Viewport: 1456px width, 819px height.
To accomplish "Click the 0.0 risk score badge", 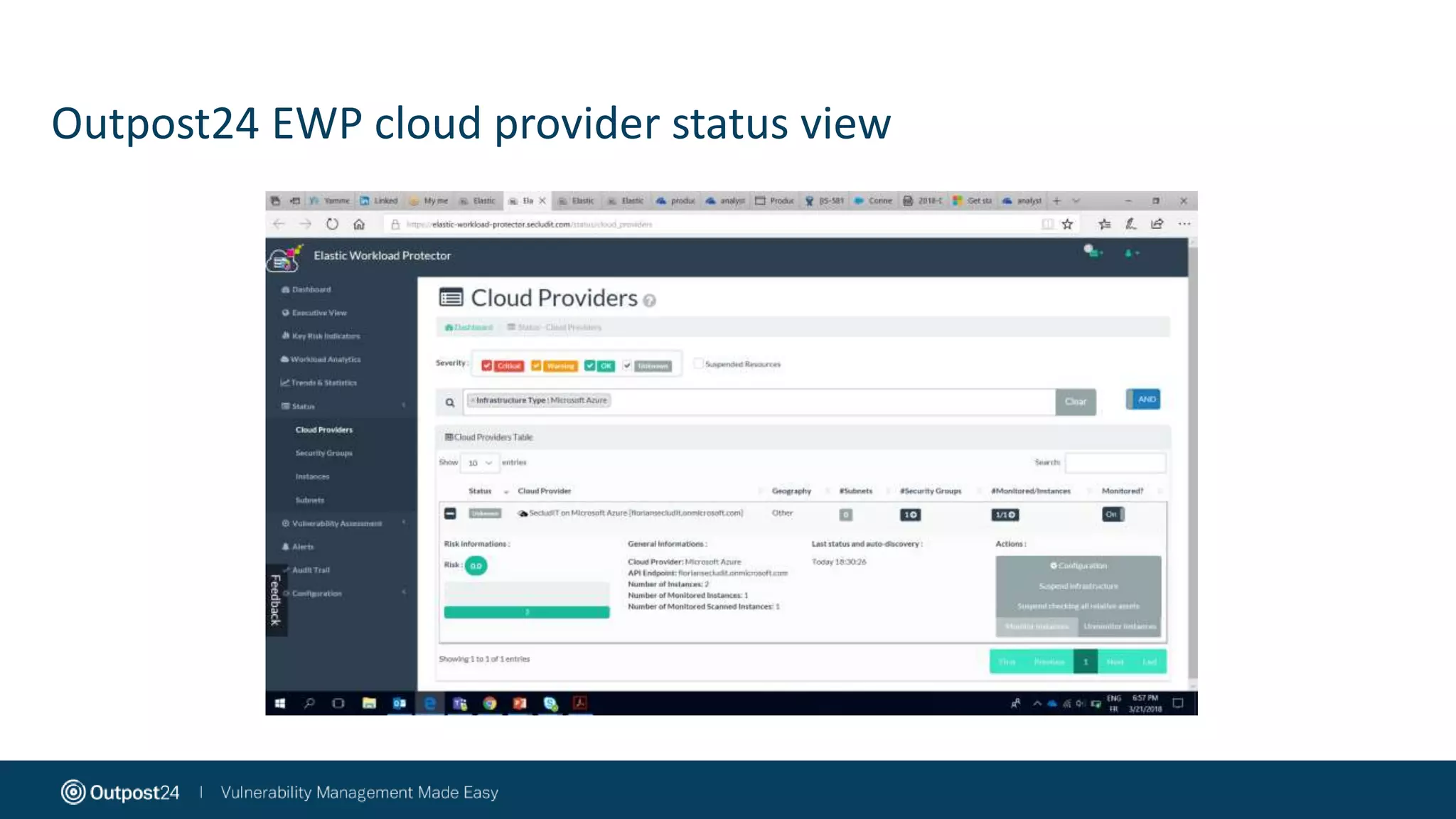I will [476, 566].
